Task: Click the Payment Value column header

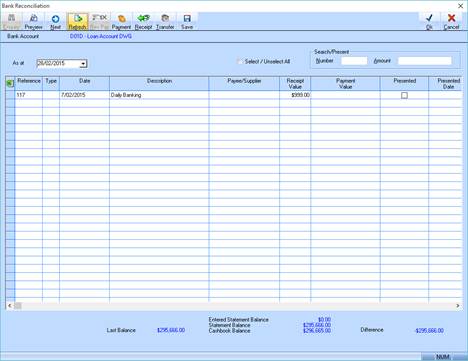Action: pyautogui.click(x=345, y=83)
